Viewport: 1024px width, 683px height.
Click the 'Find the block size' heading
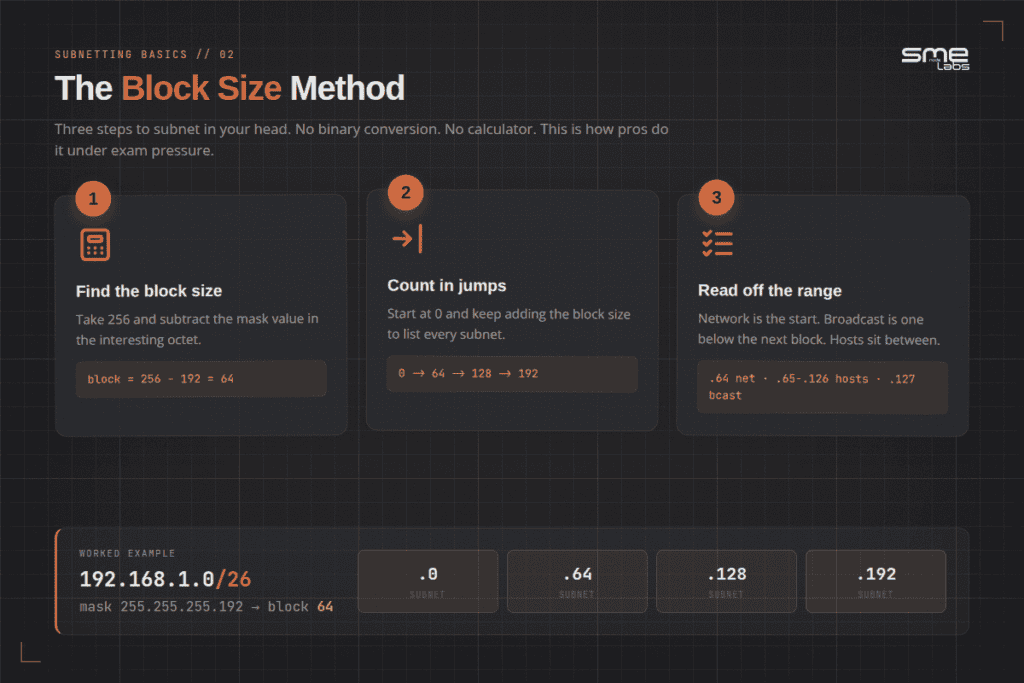149,291
